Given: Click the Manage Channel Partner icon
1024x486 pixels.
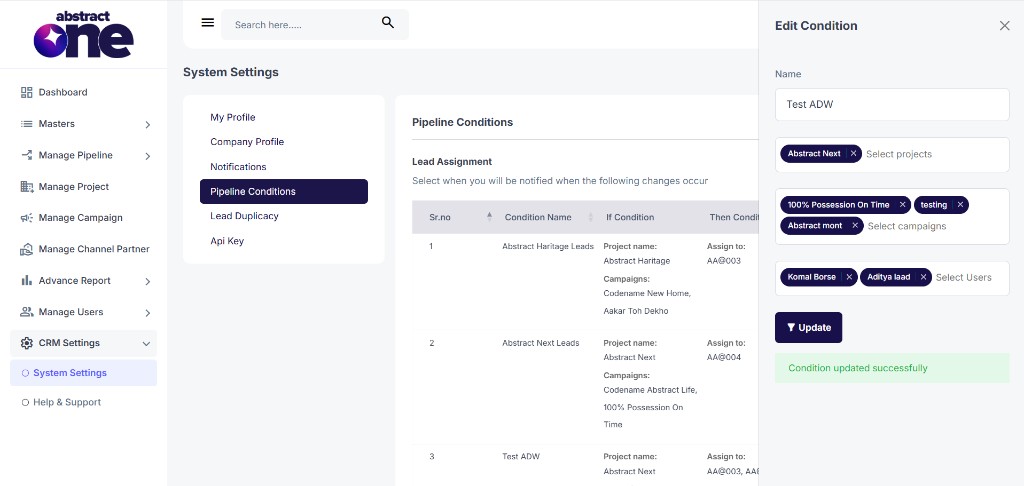Looking at the screenshot, I should pos(27,249).
